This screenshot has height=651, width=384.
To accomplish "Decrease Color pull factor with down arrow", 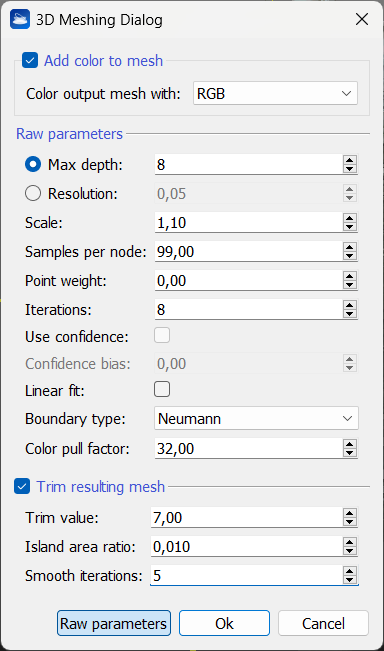I will (x=350, y=453).
